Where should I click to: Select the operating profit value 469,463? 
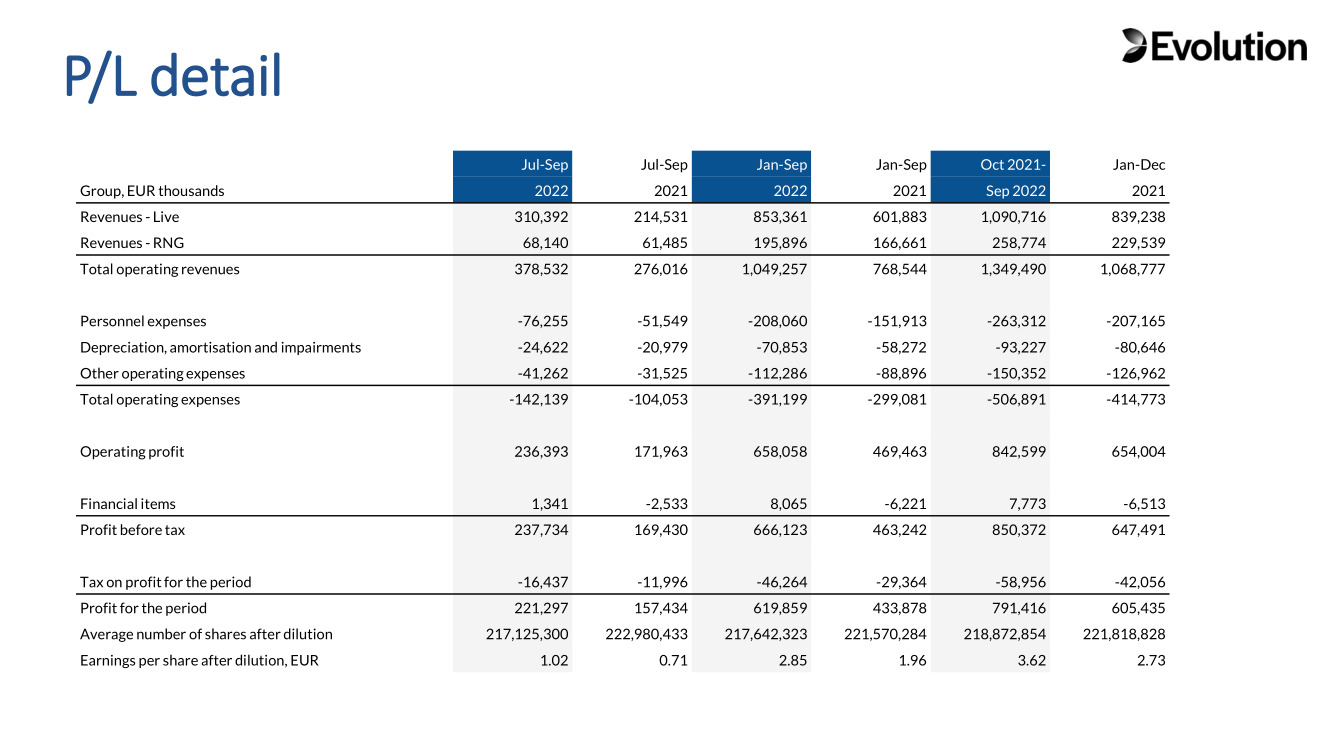[x=900, y=451]
